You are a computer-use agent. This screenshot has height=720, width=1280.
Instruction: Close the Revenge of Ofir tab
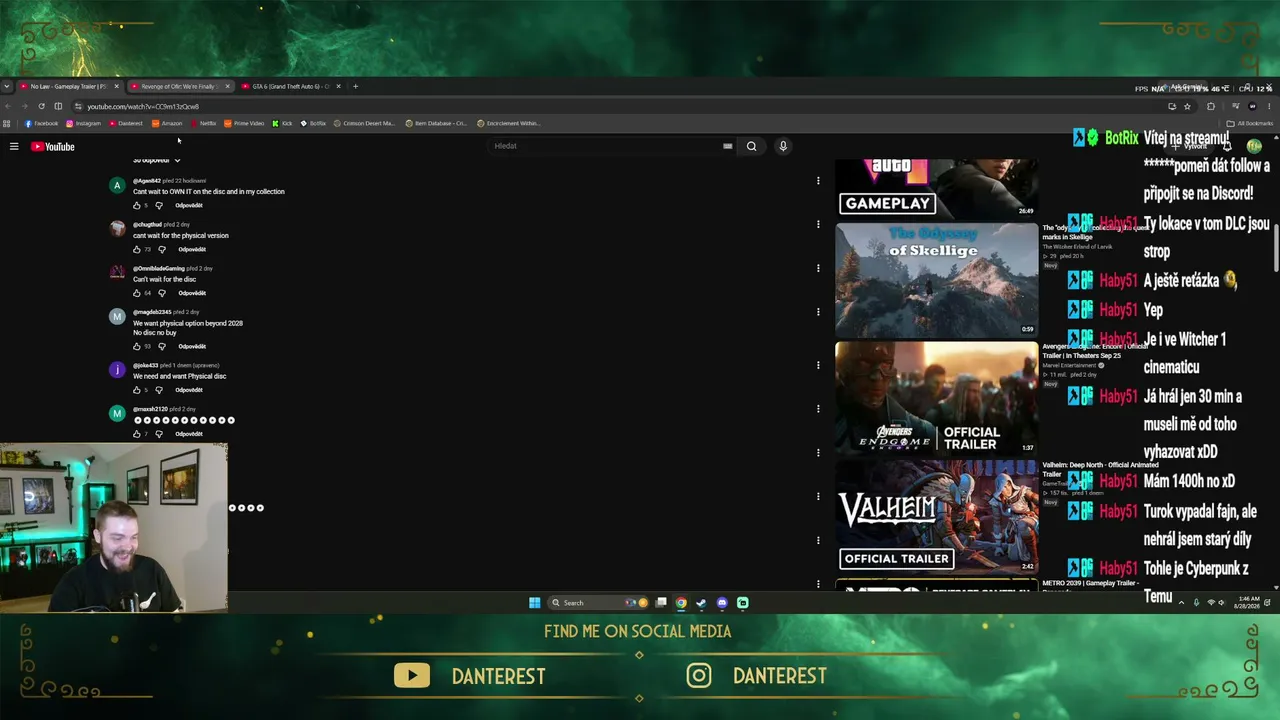coord(227,86)
